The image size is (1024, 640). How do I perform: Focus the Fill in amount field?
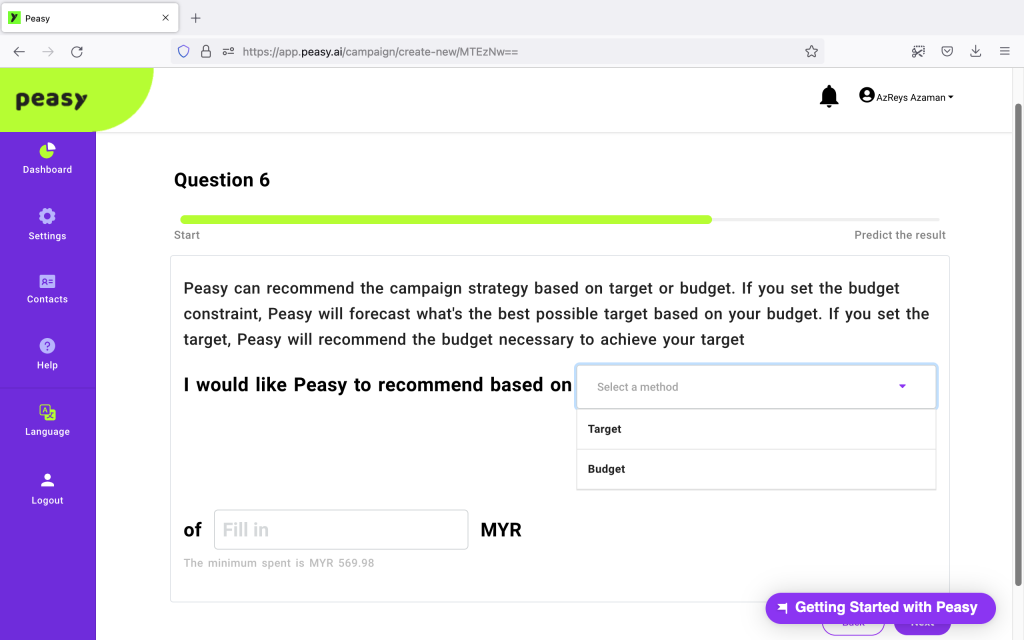coord(341,530)
